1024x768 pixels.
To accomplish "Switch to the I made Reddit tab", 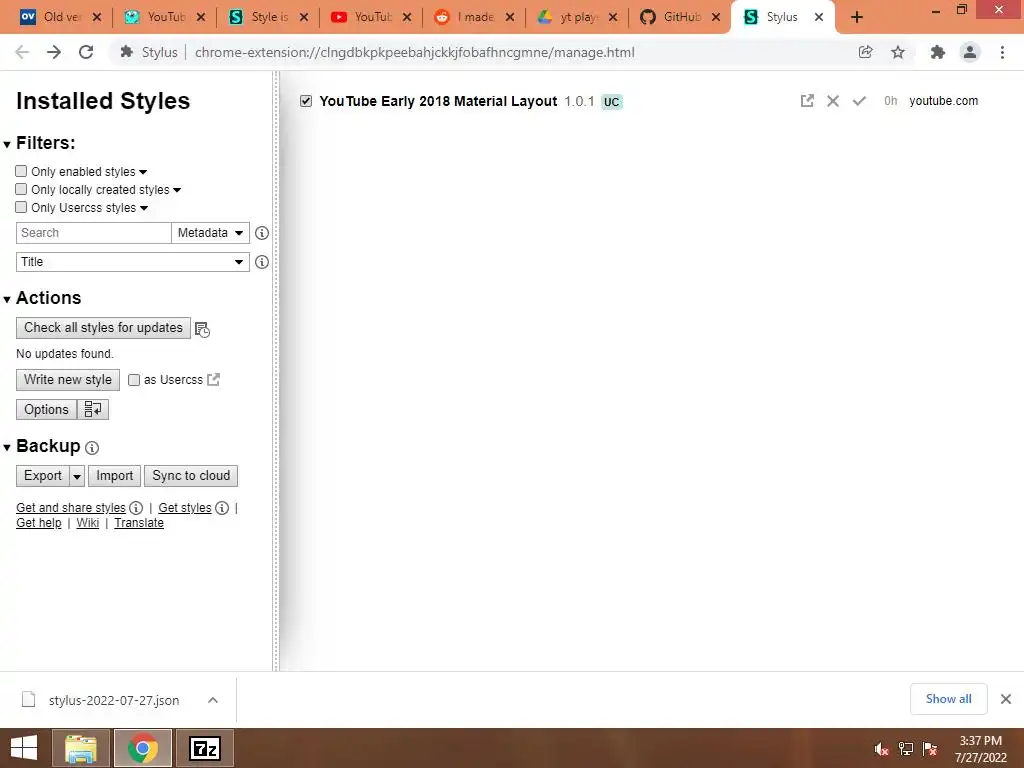I will tap(474, 17).
